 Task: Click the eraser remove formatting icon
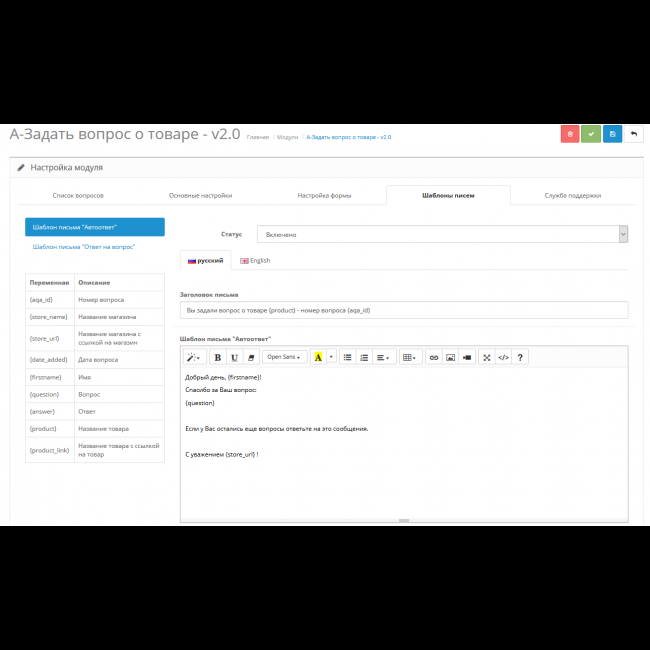251,357
